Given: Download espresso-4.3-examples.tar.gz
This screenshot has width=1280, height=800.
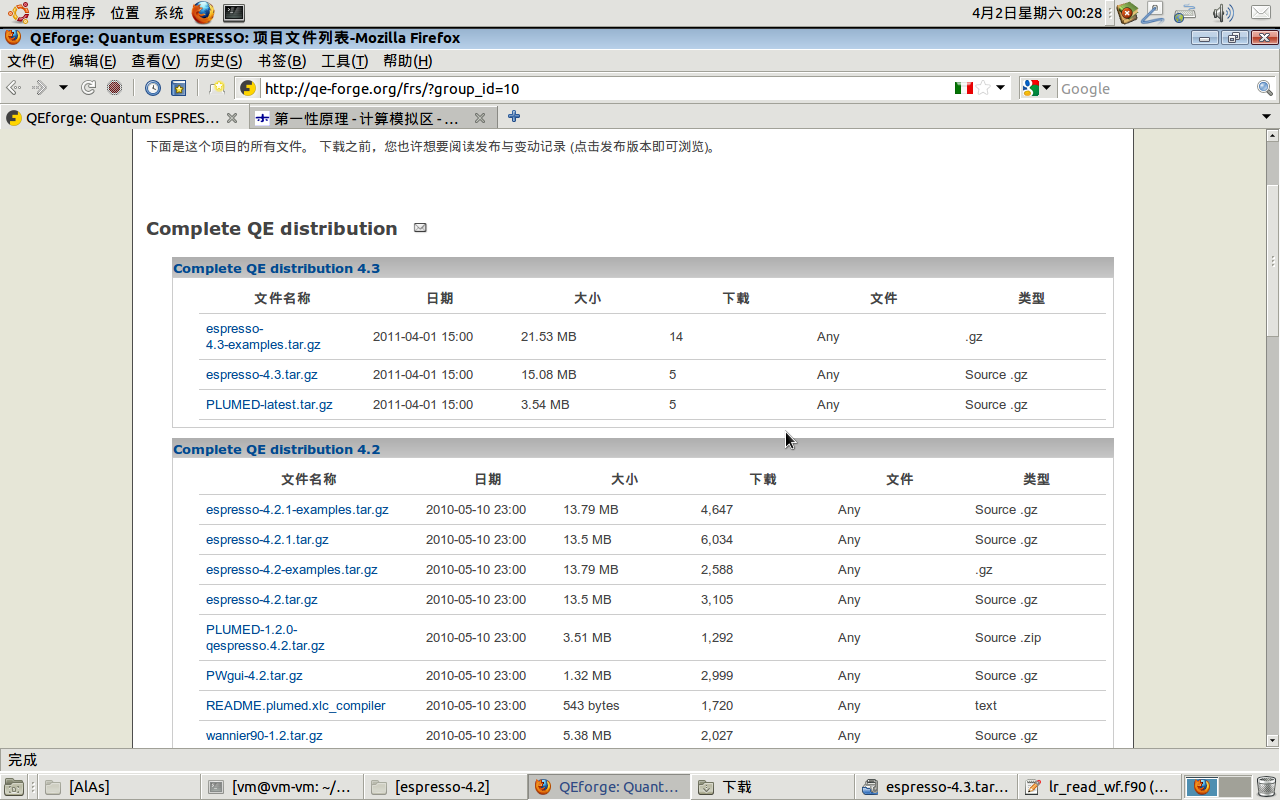Looking at the screenshot, I should click(263, 336).
